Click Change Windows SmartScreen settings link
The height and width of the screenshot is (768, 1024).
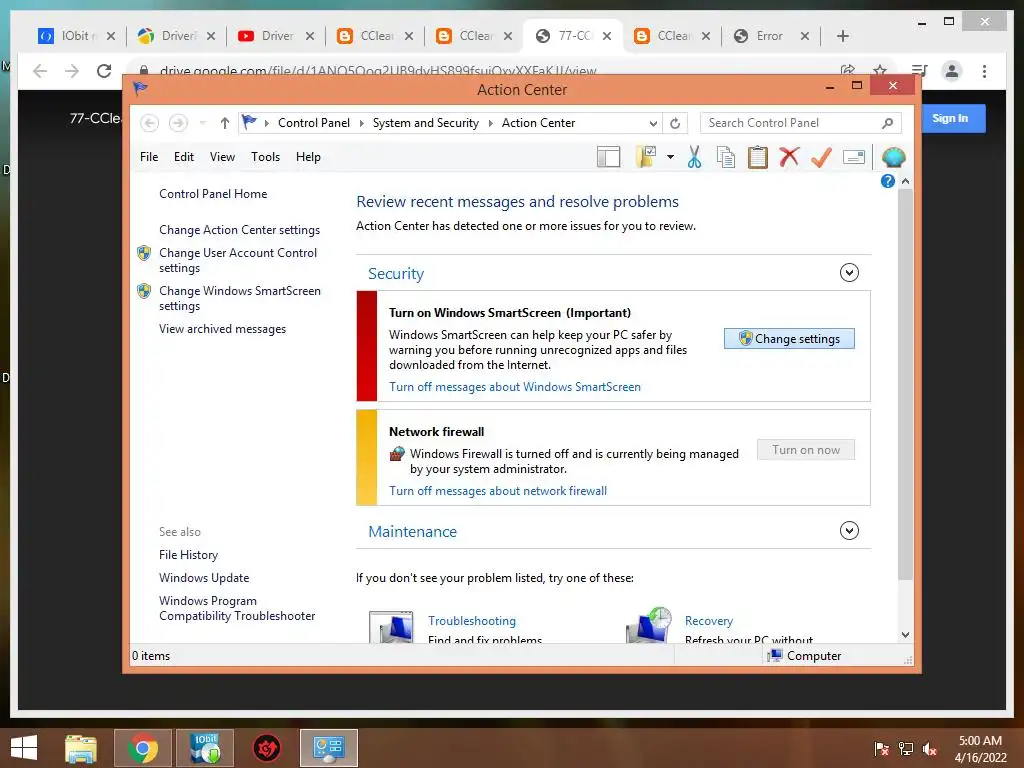tap(240, 298)
